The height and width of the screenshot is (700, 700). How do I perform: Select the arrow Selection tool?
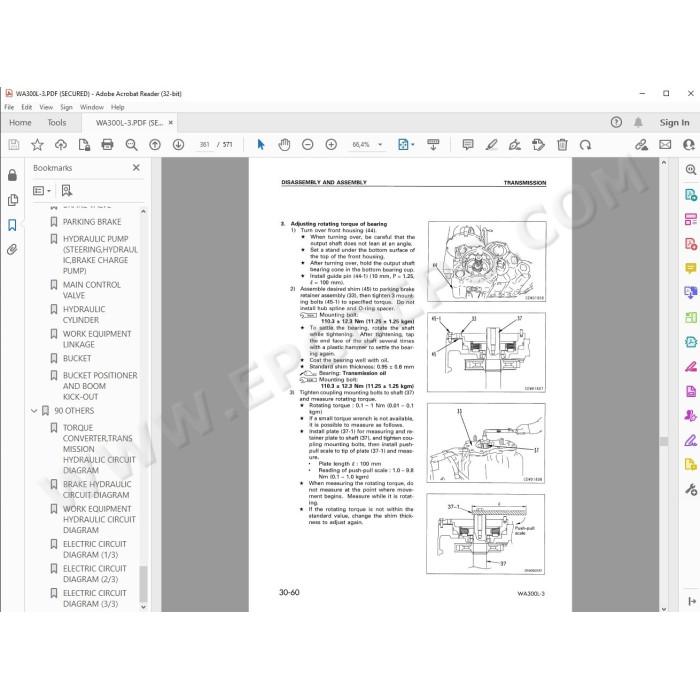coord(261,145)
